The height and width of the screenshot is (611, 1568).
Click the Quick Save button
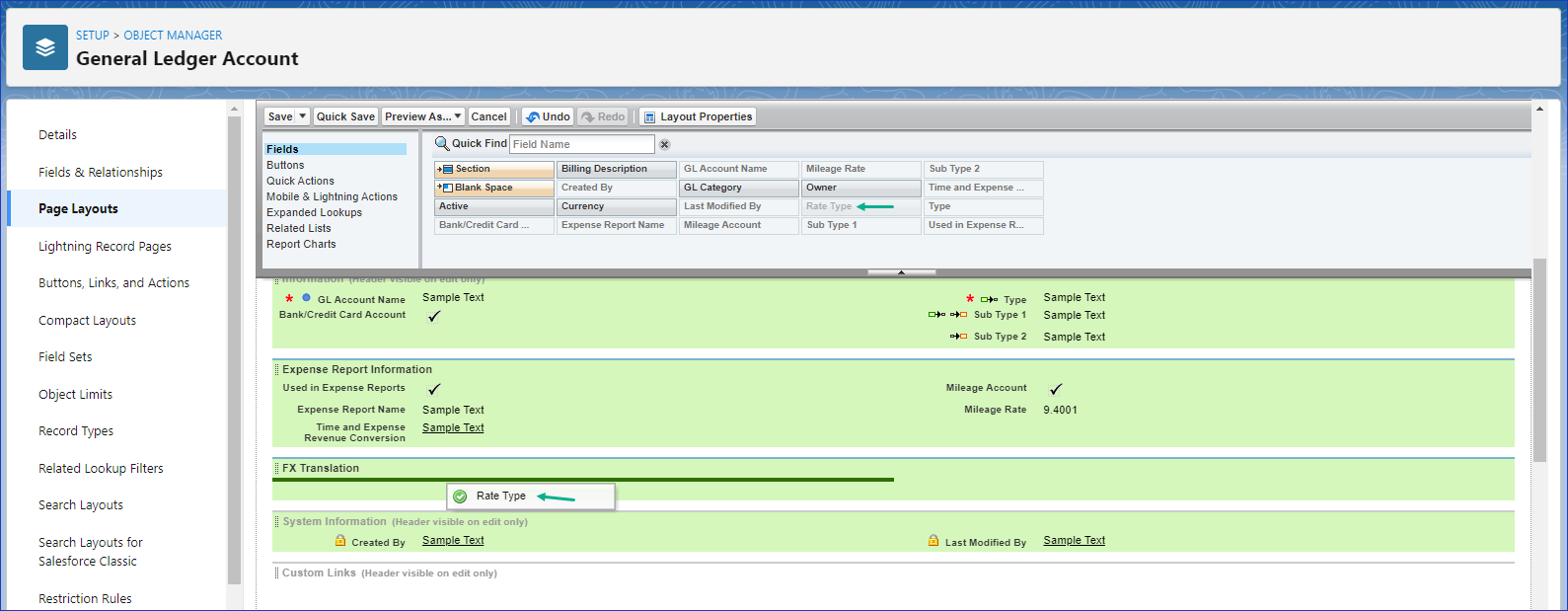tap(345, 116)
